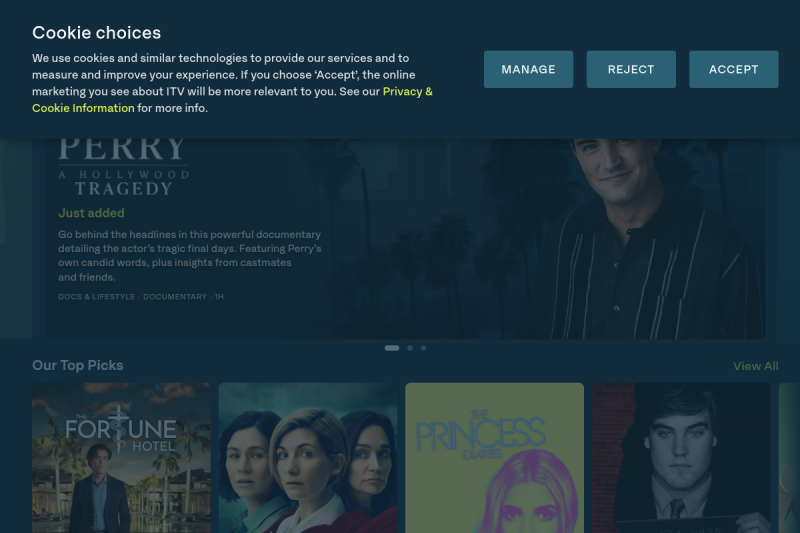Click the Perry: A Hollywood Tragedy banner

(x=406, y=239)
